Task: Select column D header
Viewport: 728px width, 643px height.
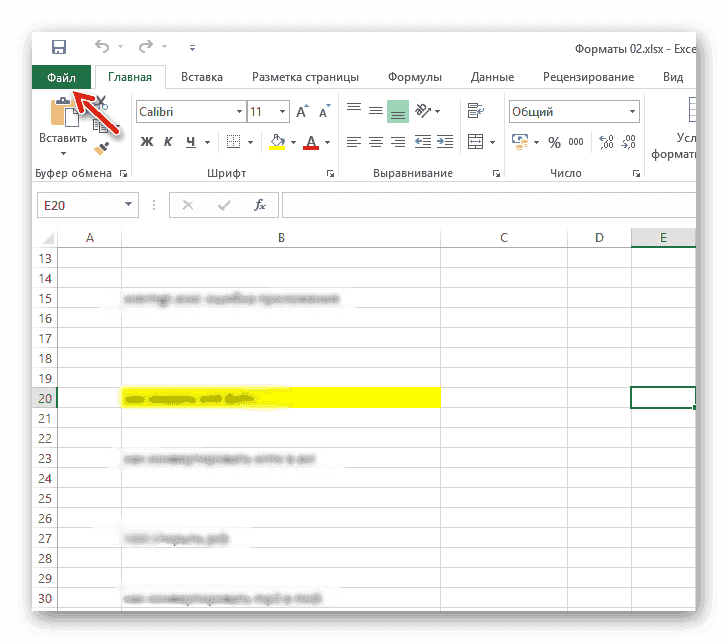Action: [x=599, y=238]
